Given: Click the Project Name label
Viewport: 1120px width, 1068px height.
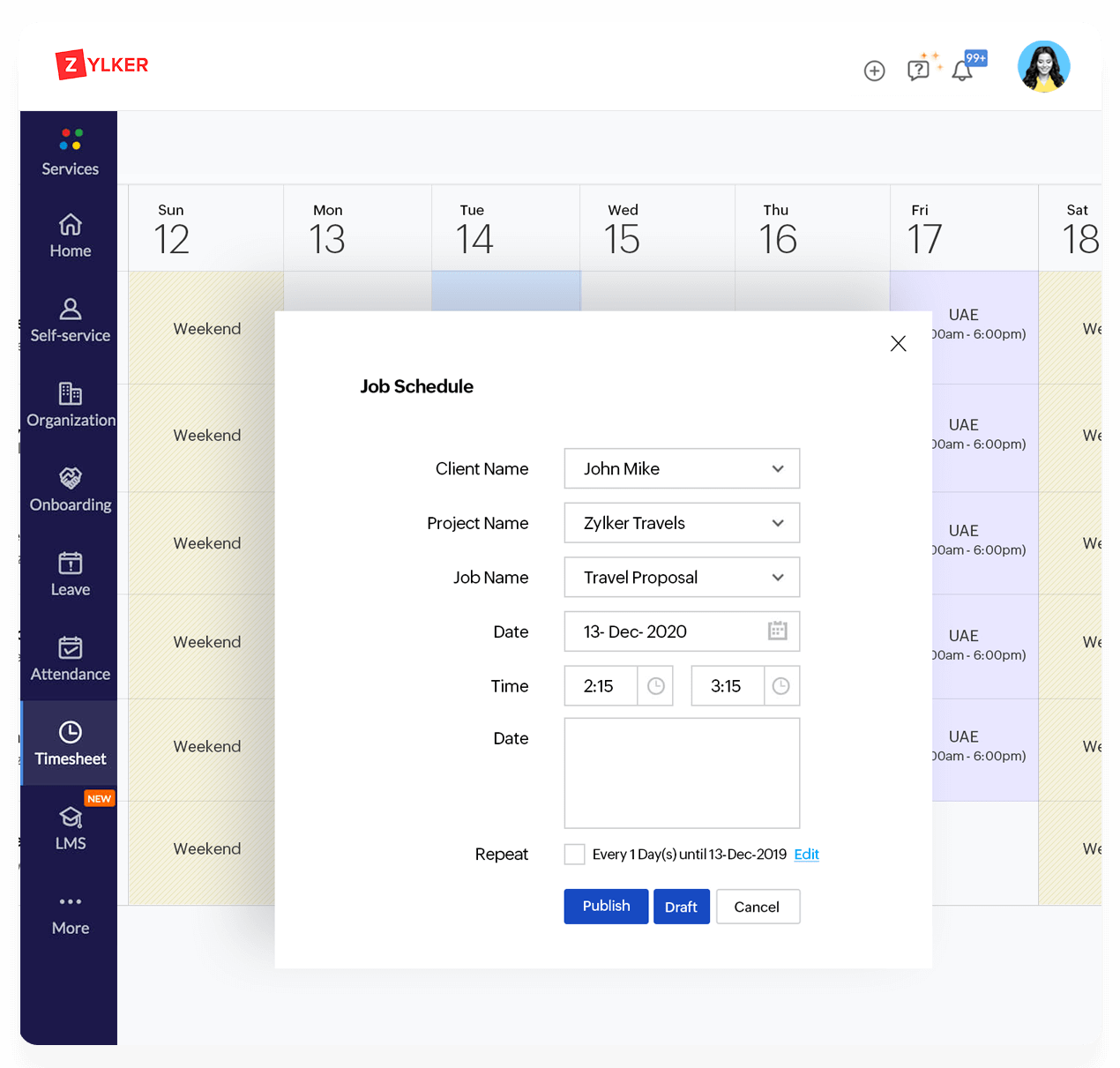Looking at the screenshot, I should click(477, 523).
